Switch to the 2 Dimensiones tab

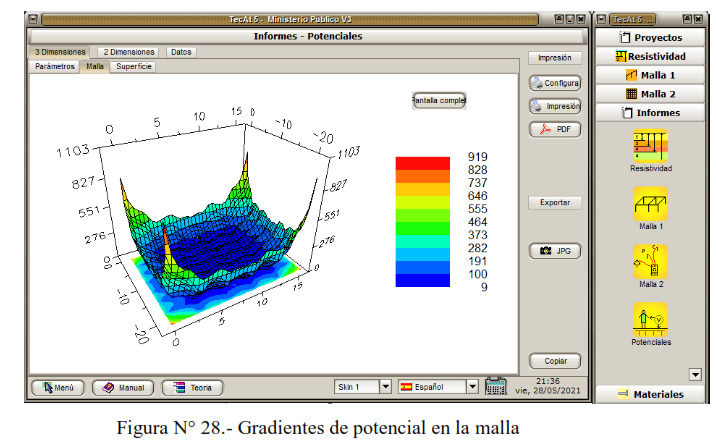(x=129, y=52)
